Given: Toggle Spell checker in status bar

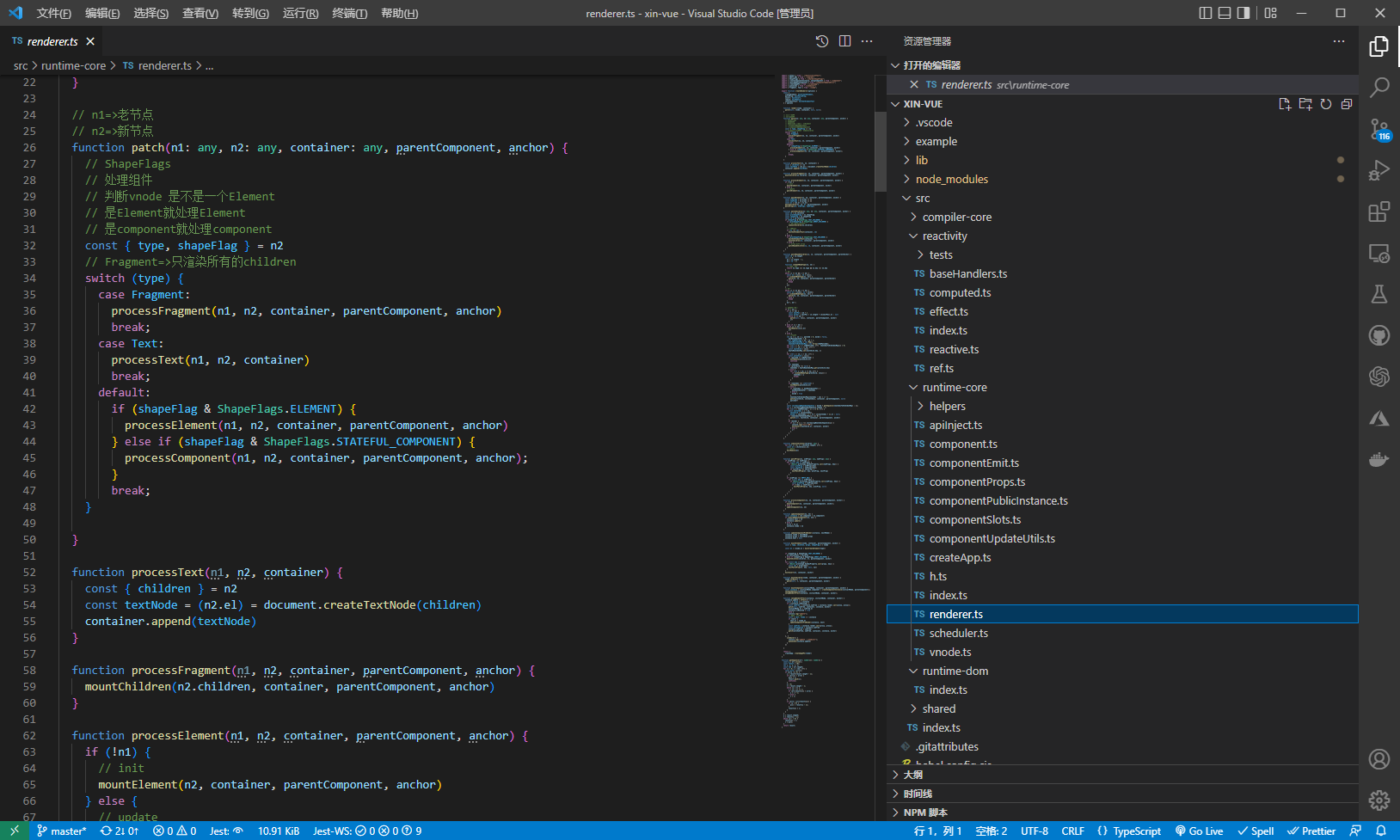Looking at the screenshot, I should tap(1256, 831).
